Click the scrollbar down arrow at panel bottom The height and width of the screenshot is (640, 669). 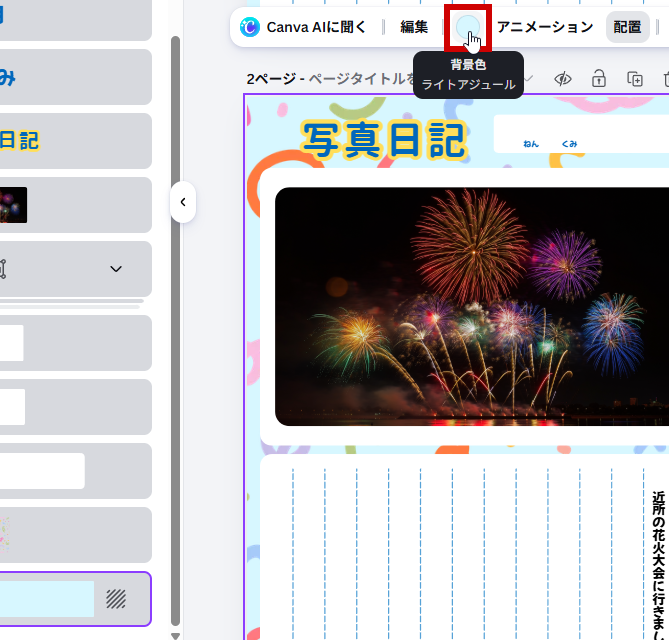point(175,636)
